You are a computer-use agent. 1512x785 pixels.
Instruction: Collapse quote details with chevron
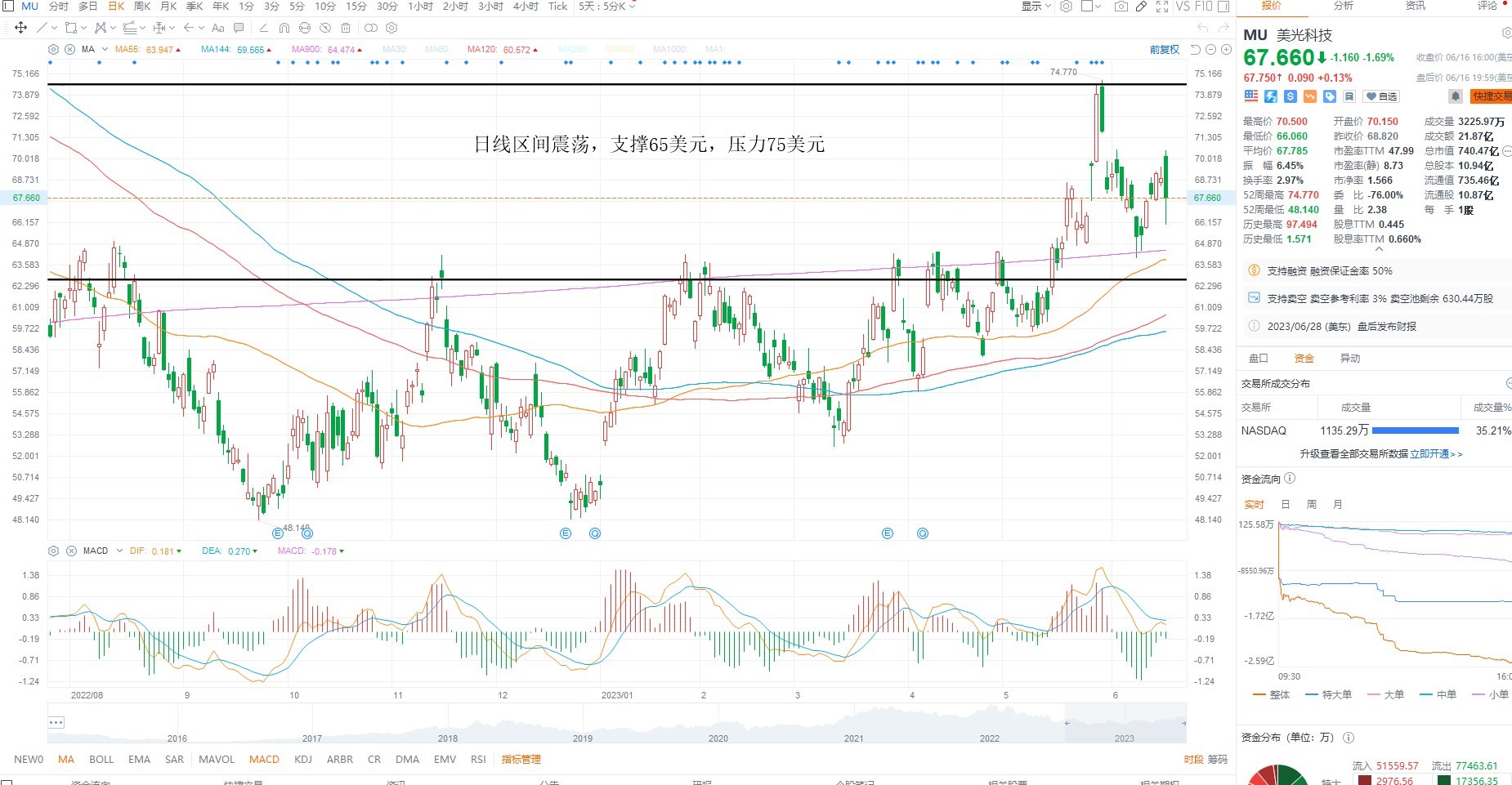coord(1379,248)
